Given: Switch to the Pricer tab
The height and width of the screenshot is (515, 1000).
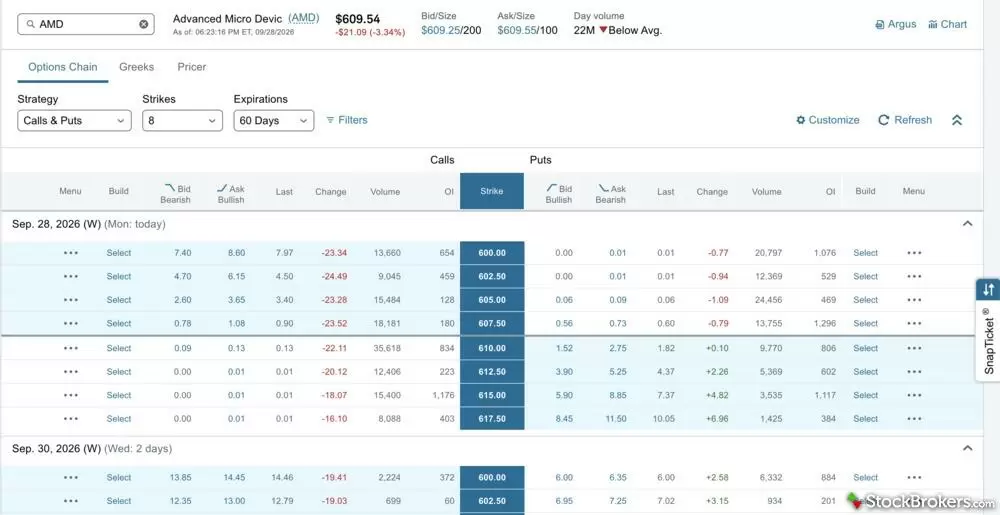Looking at the screenshot, I should click(192, 67).
